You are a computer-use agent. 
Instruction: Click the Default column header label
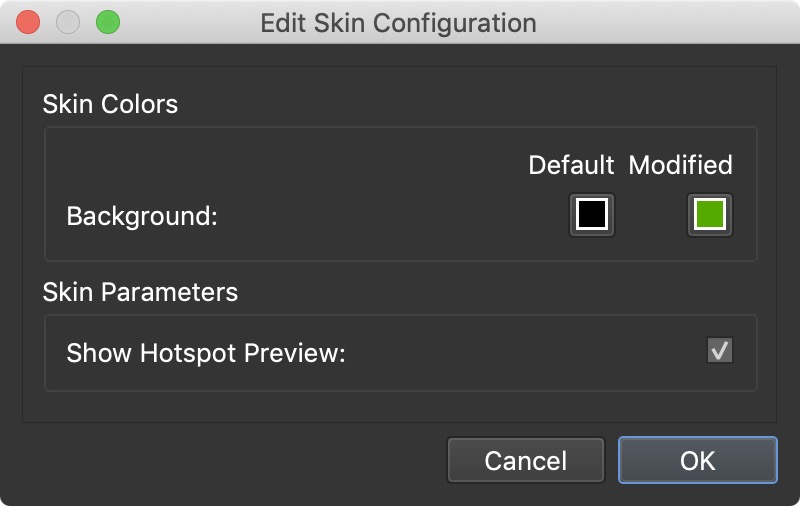[571, 165]
